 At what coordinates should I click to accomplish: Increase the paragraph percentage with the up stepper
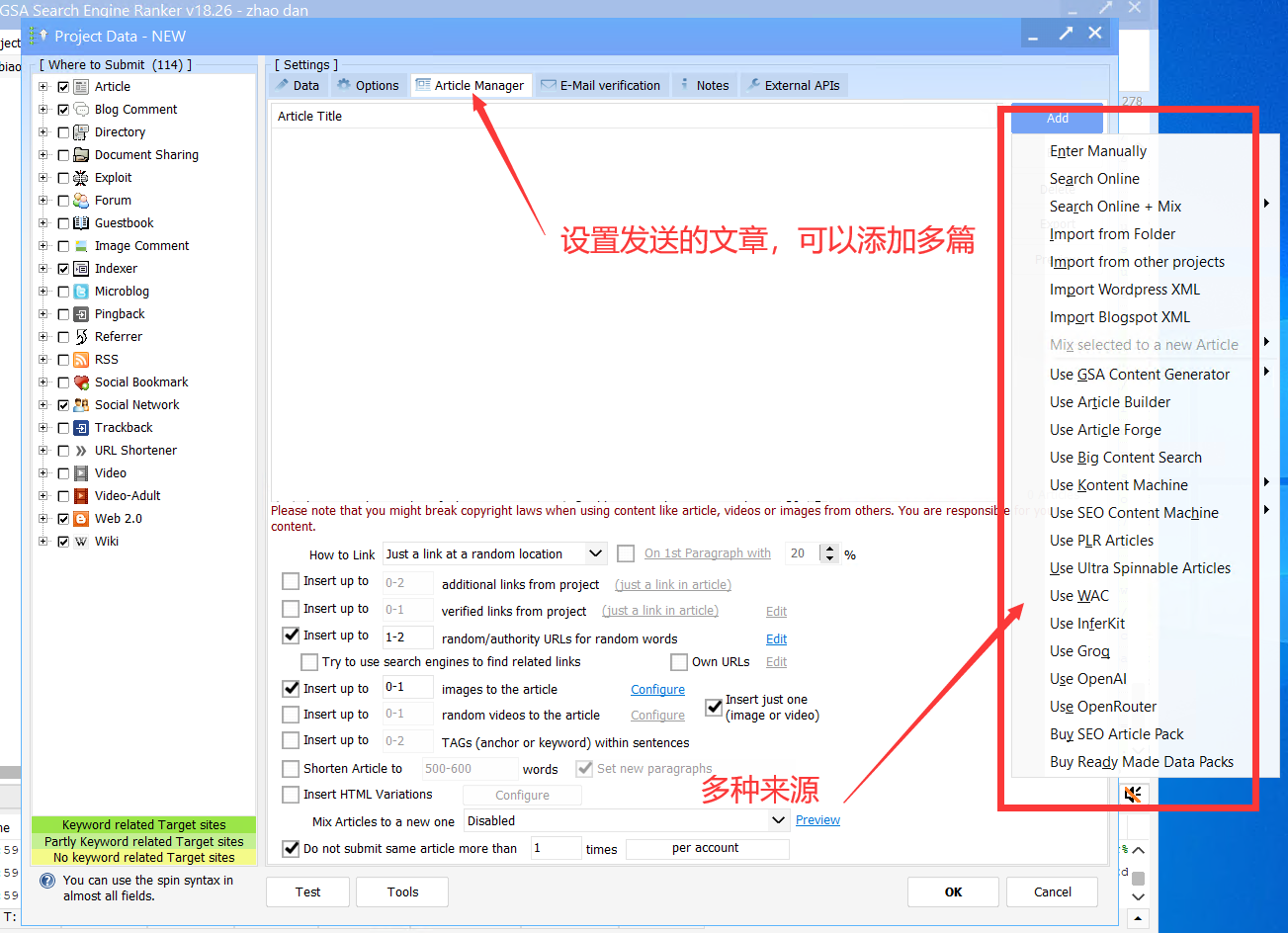(x=831, y=548)
